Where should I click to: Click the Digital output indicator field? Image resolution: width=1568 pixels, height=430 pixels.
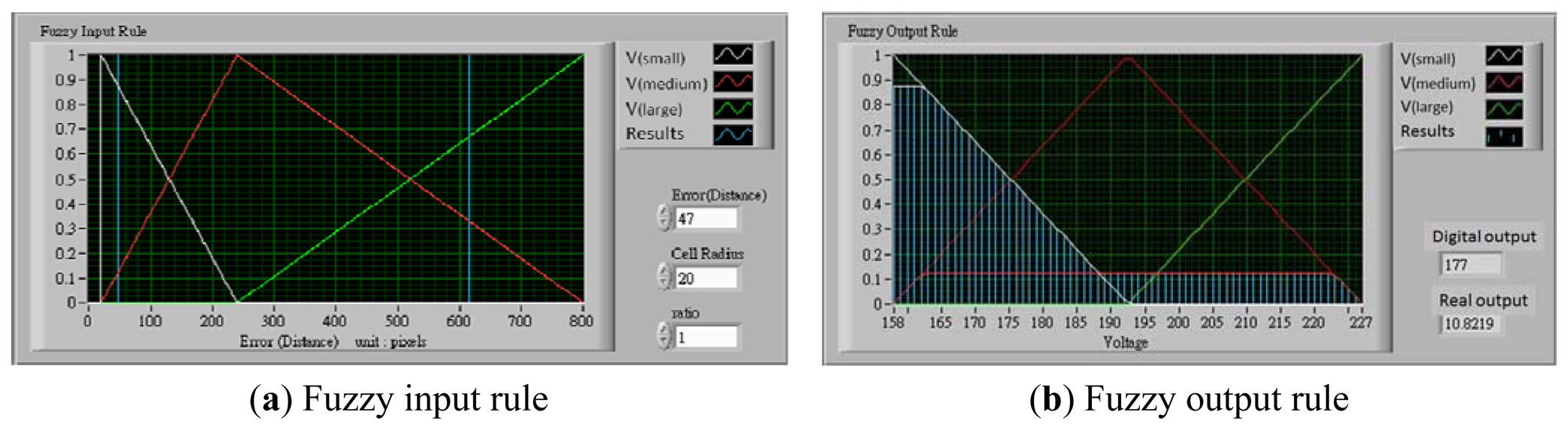1470,265
